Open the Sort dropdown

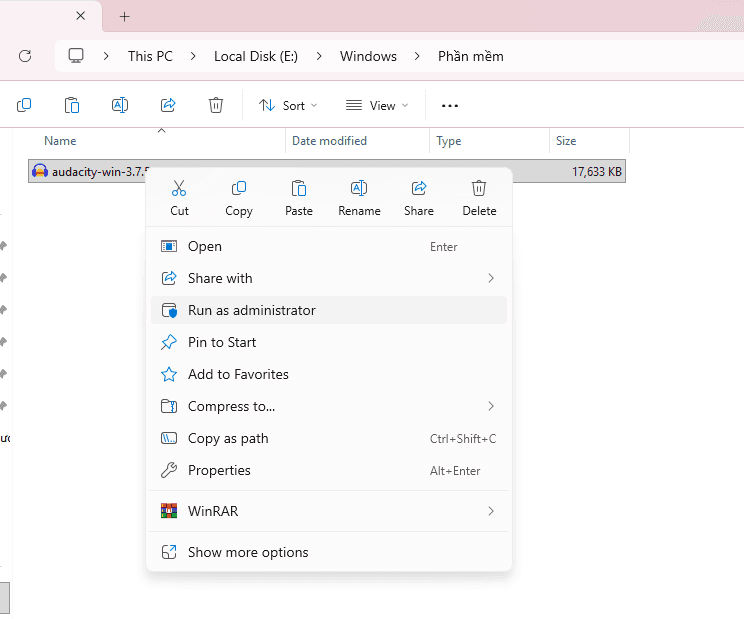point(288,105)
